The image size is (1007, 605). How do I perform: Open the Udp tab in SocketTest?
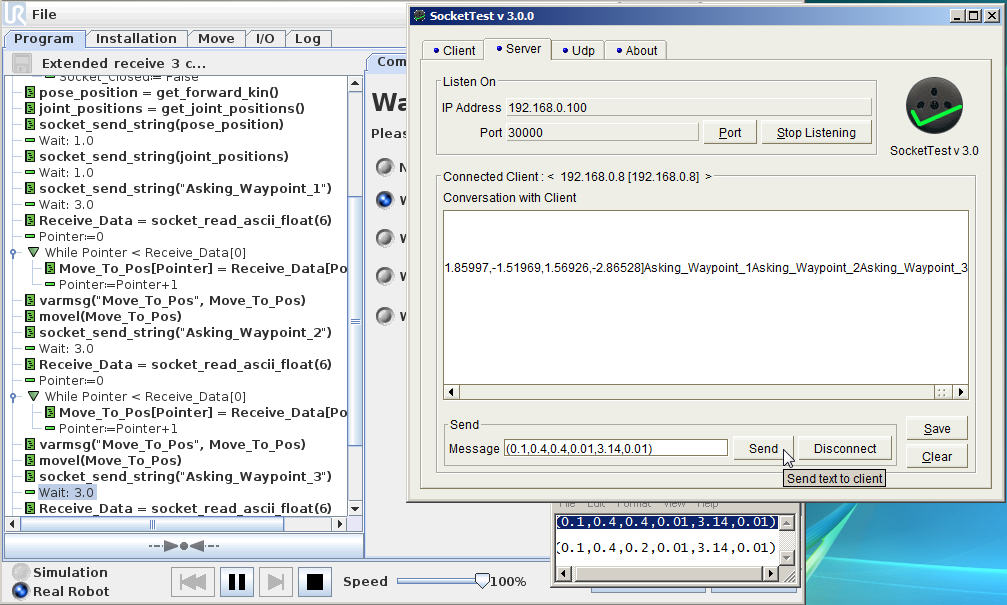coord(578,51)
